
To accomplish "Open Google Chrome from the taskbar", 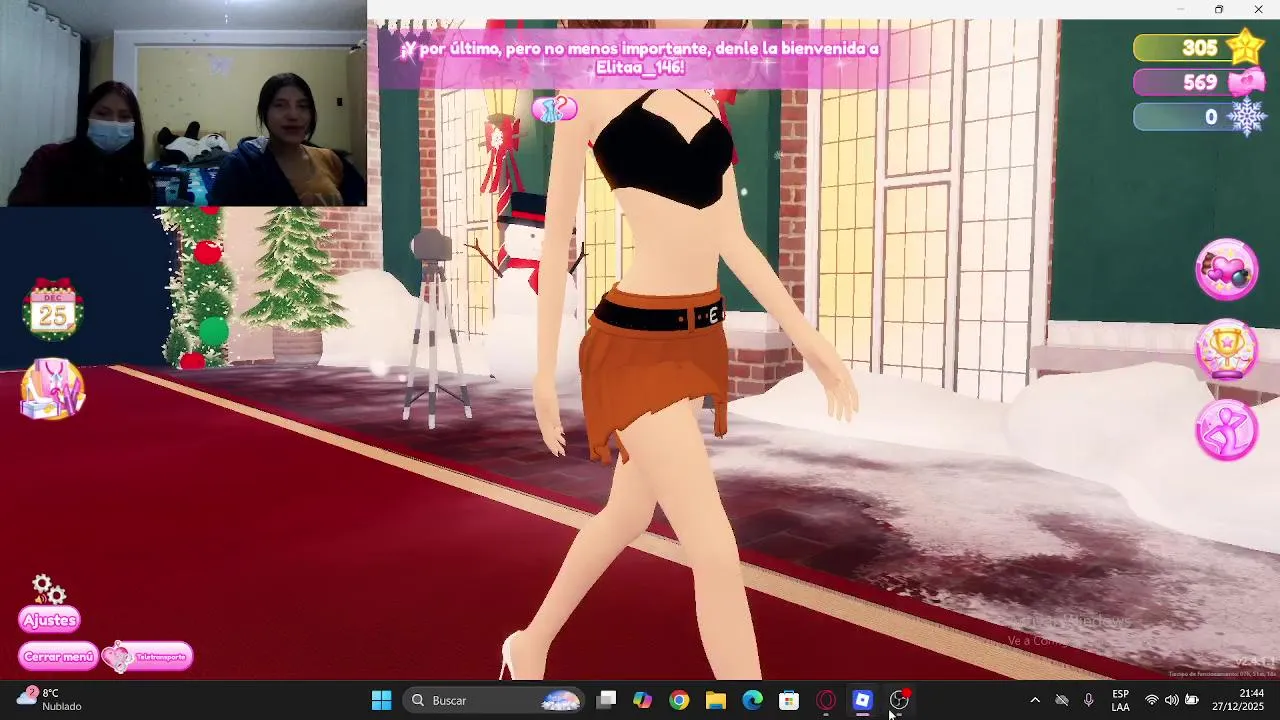I will (679, 700).
